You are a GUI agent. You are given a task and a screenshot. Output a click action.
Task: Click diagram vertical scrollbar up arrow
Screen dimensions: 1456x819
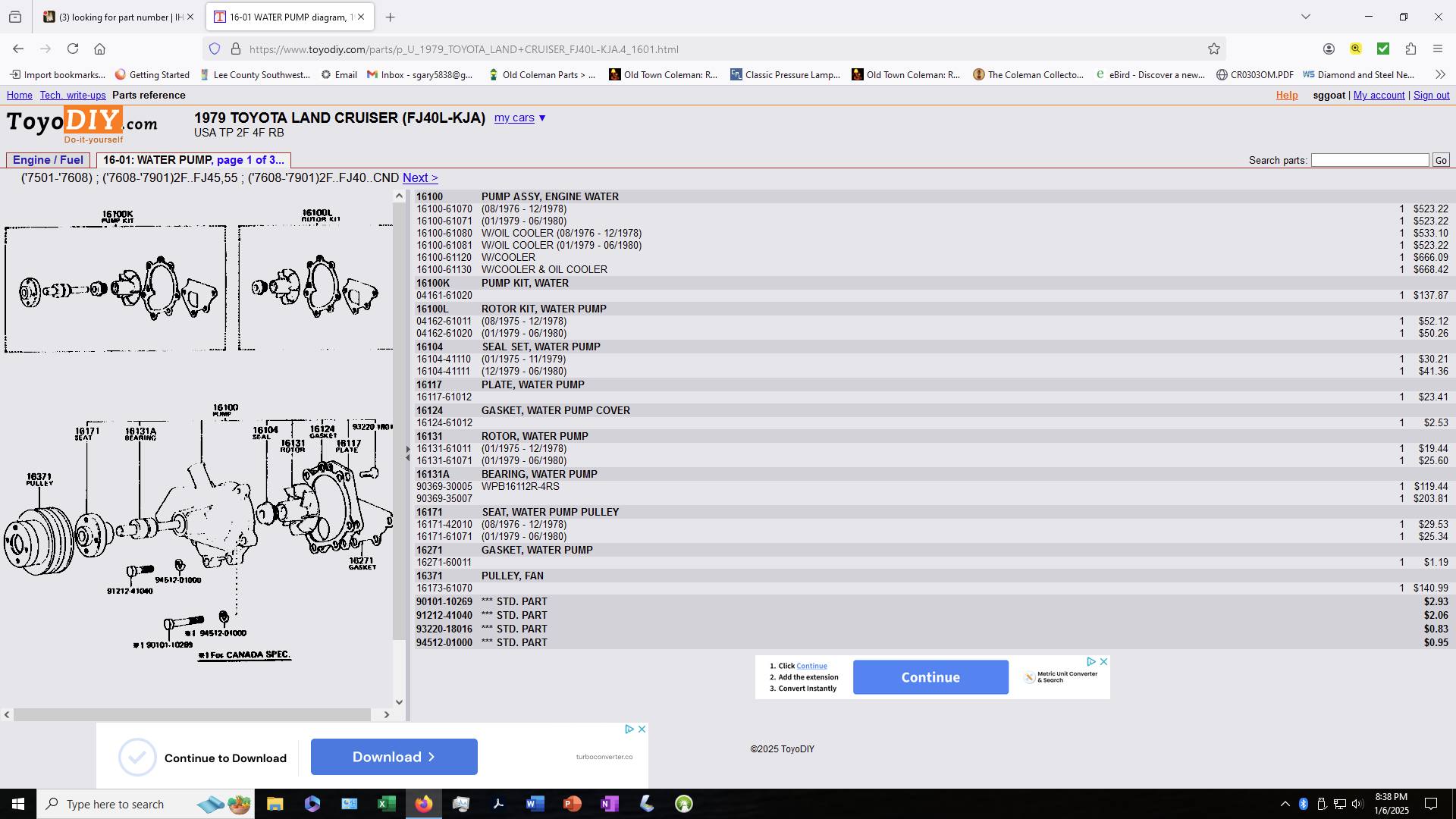[x=399, y=196]
